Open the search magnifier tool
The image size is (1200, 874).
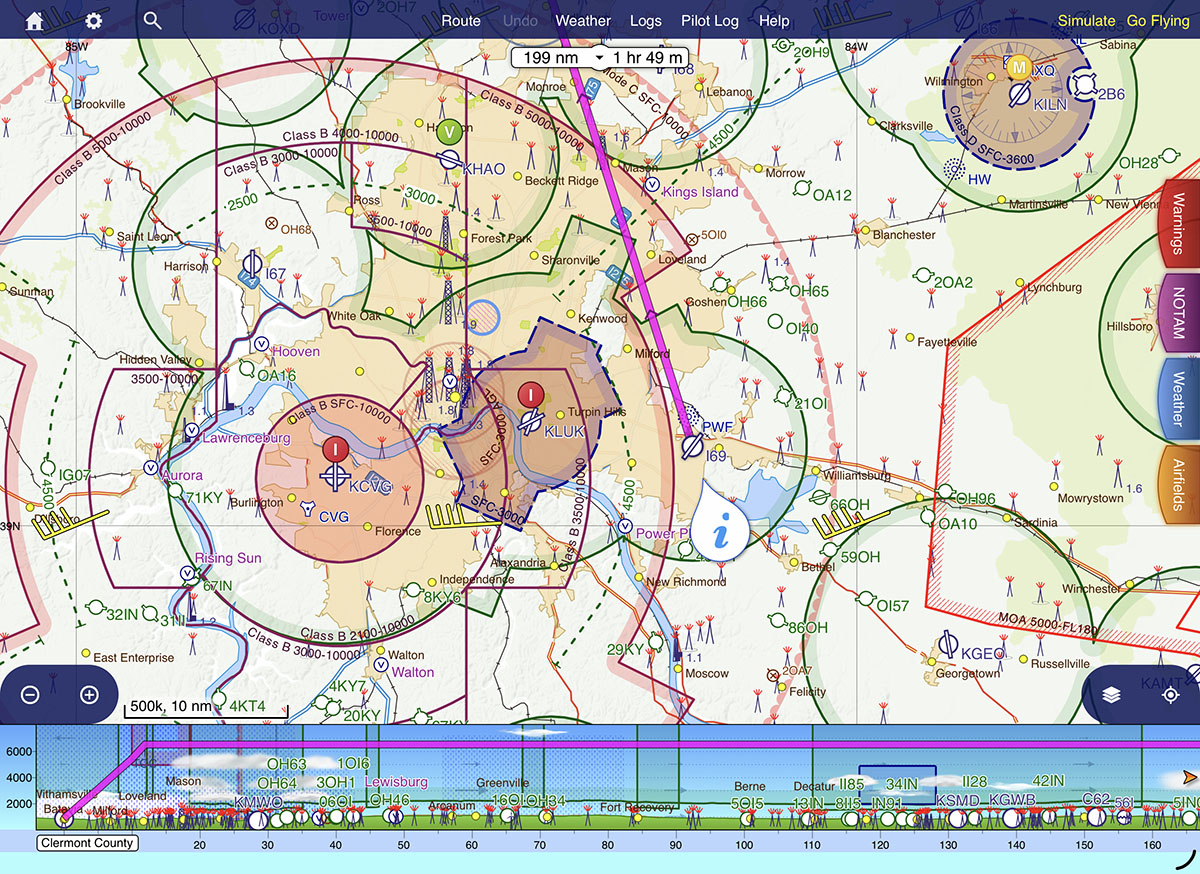[152, 20]
